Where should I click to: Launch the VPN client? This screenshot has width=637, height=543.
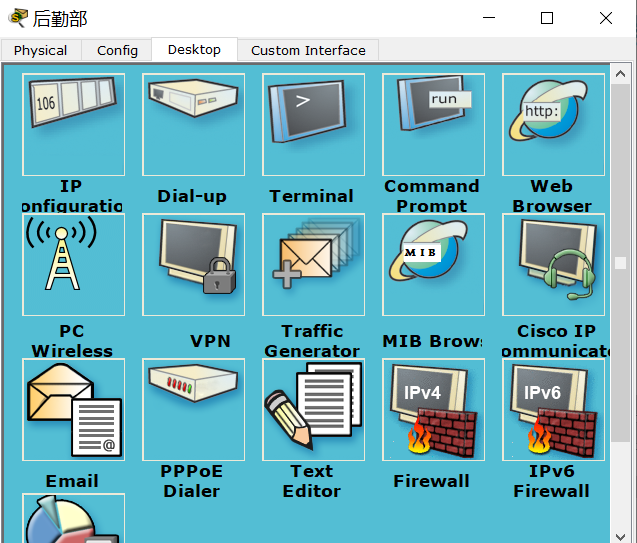(x=193, y=264)
